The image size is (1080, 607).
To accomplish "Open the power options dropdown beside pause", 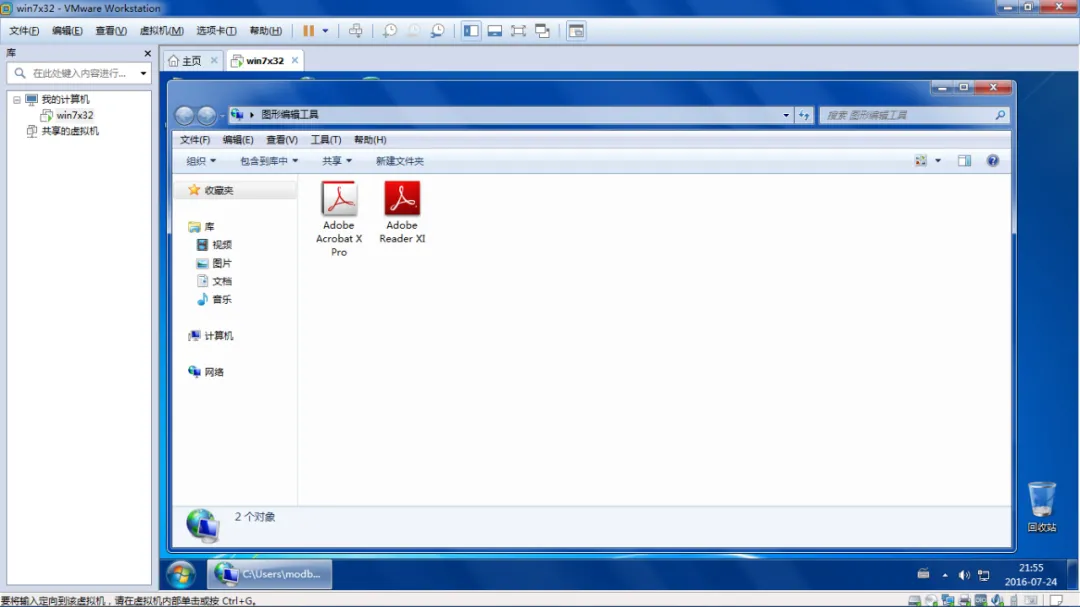I will 325,30.
